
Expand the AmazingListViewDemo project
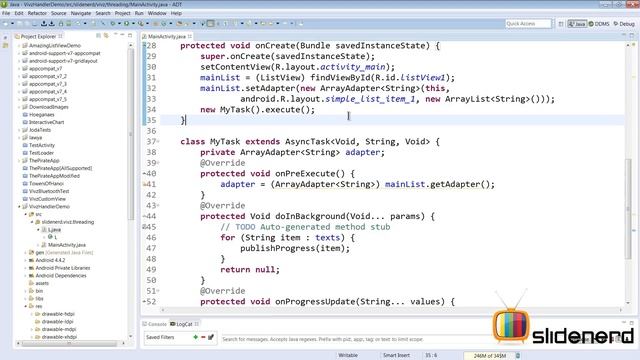coord(19,46)
